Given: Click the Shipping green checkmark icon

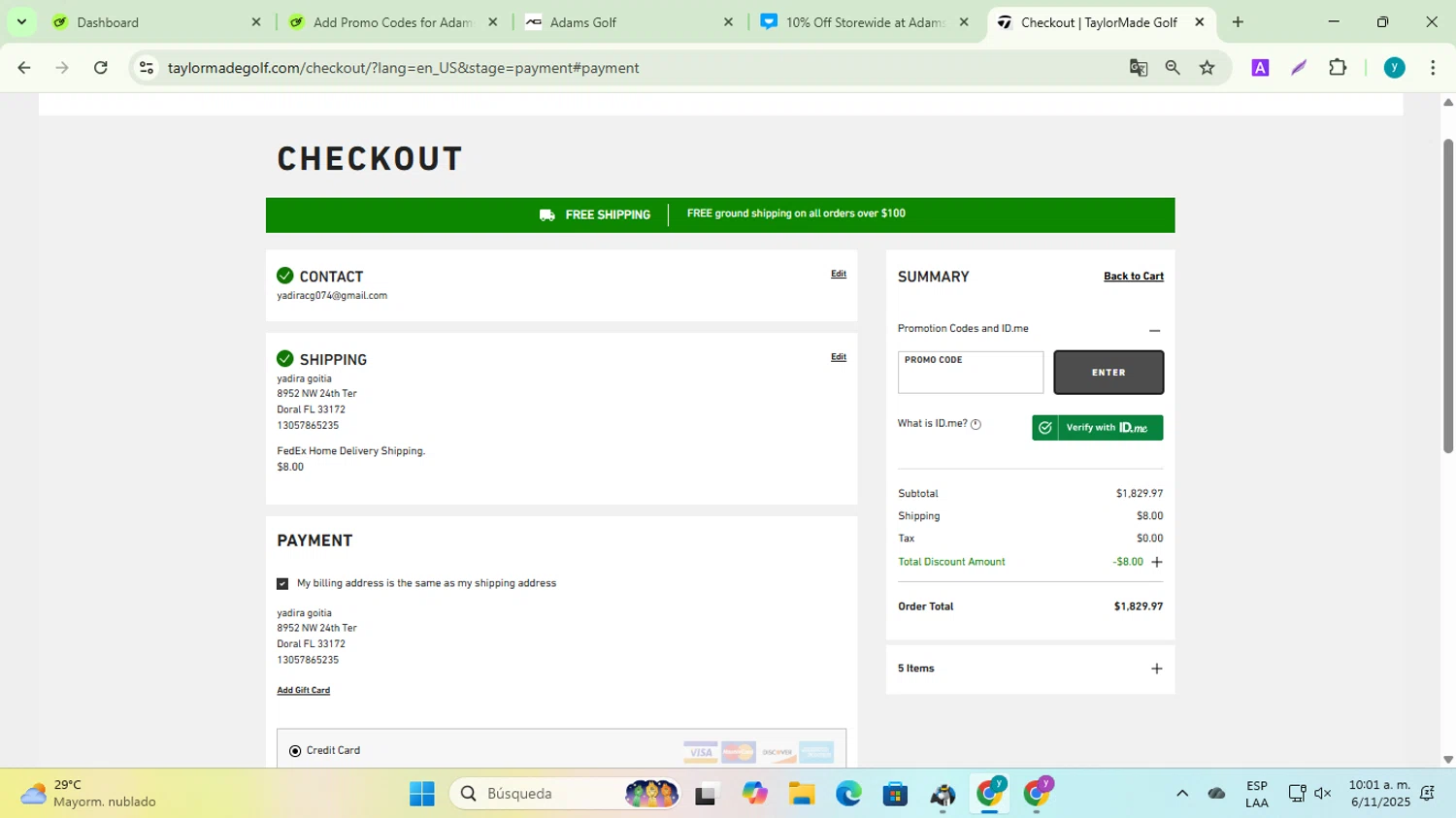Looking at the screenshot, I should point(285,359).
